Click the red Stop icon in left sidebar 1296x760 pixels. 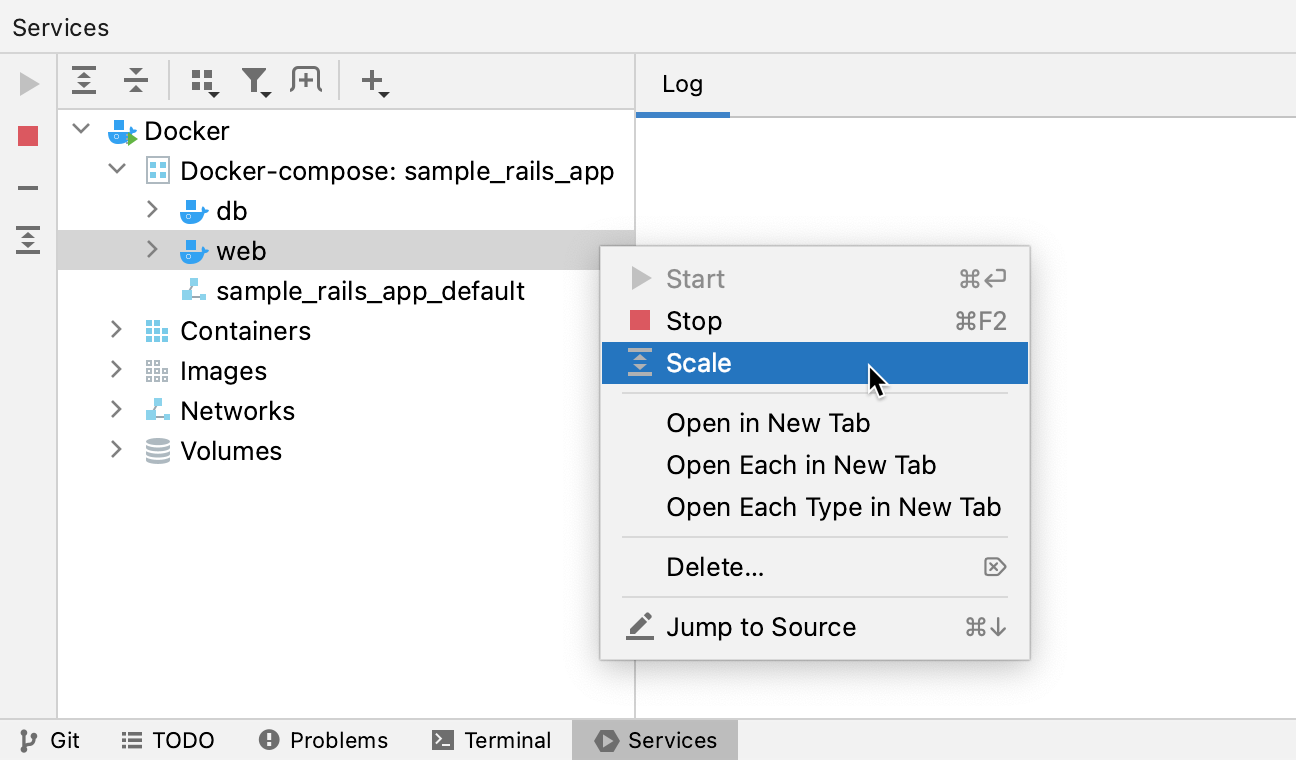[x=27, y=135]
